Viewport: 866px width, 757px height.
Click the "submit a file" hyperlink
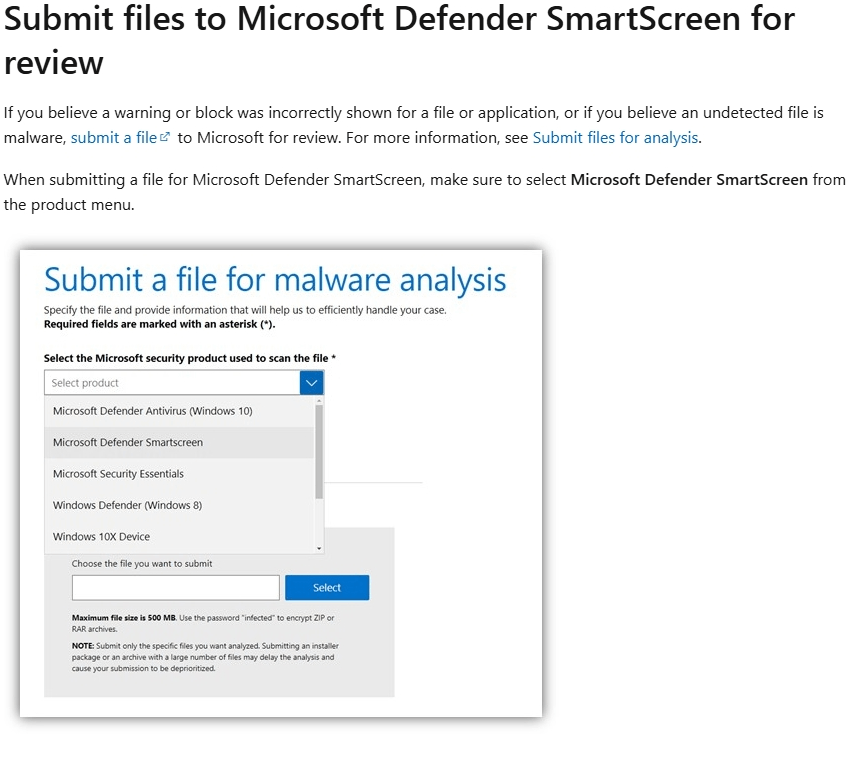click(113, 137)
